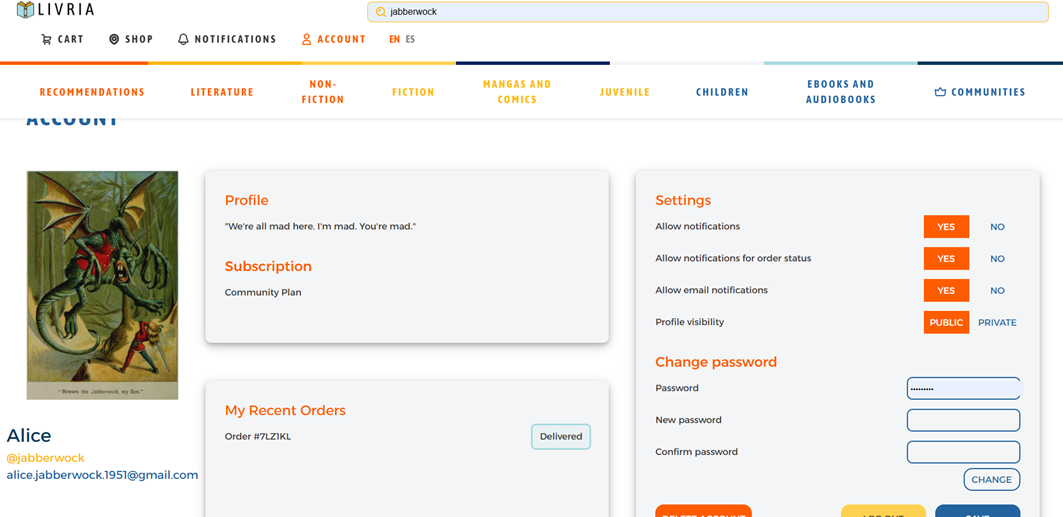Image resolution: width=1063 pixels, height=517 pixels.
Task: Open the Account page
Action: pos(334,39)
